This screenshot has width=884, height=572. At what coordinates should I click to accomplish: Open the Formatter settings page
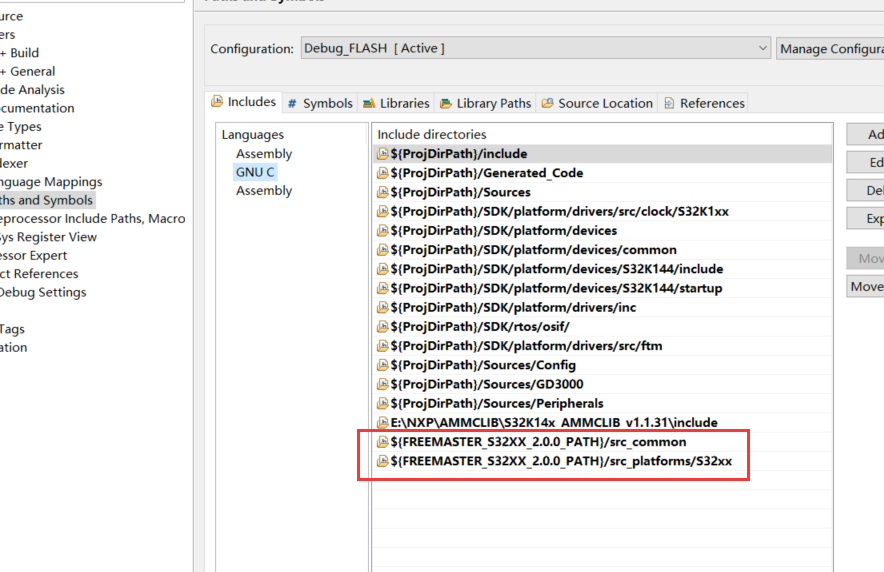21,145
